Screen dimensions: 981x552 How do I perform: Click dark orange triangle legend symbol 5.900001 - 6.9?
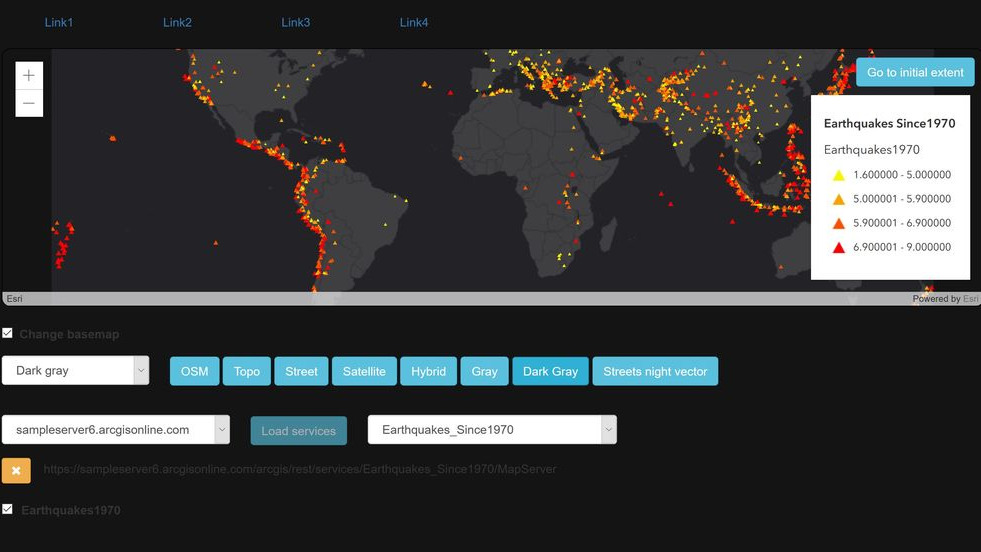click(838, 223)
